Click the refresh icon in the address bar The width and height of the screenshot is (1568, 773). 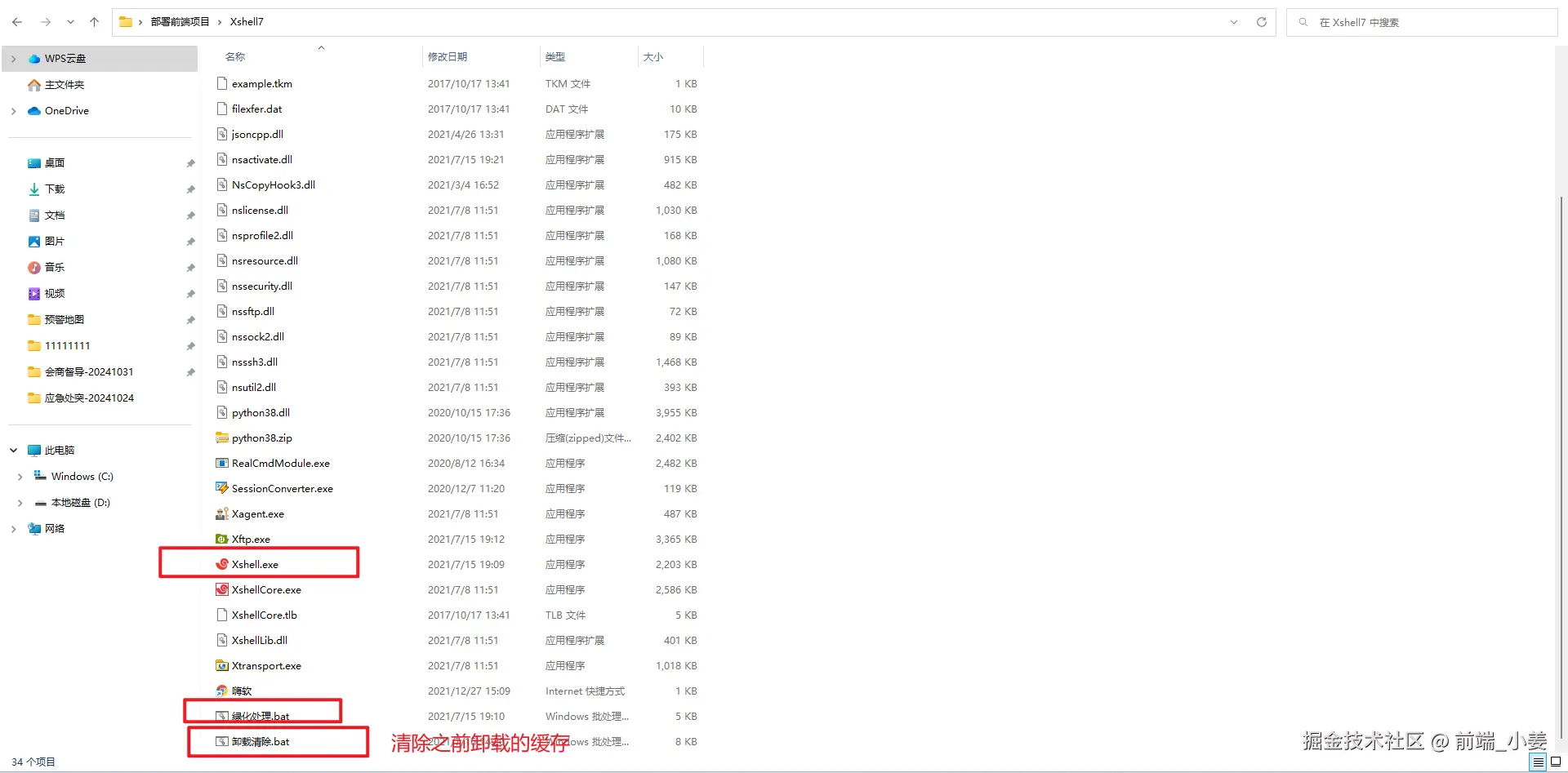[1261, 22]
